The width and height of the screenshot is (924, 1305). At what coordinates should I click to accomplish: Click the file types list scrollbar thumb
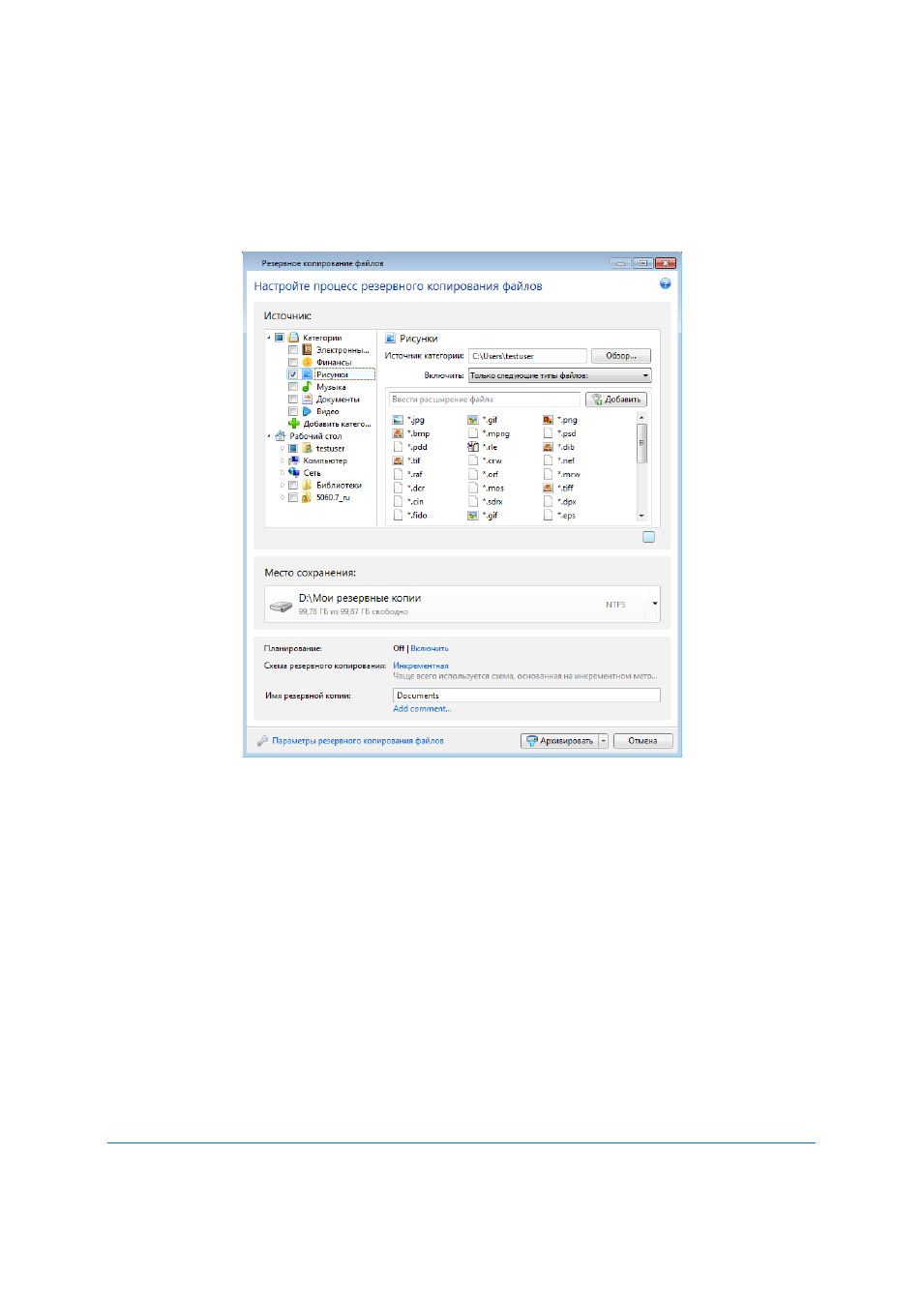point(641,443)
